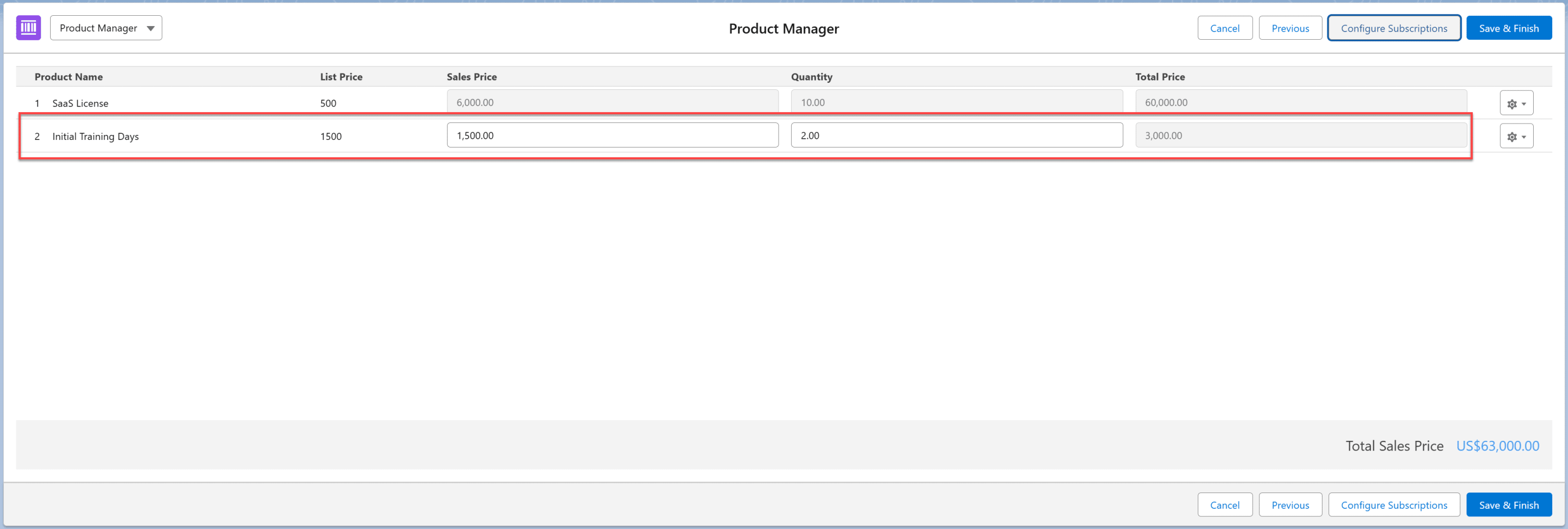The height and width of the screenshot is (529, 1568).
Task: Click the Total Sales Price amount US$63,000.00
Action: pyautogui.click(x=1497, y=446)
